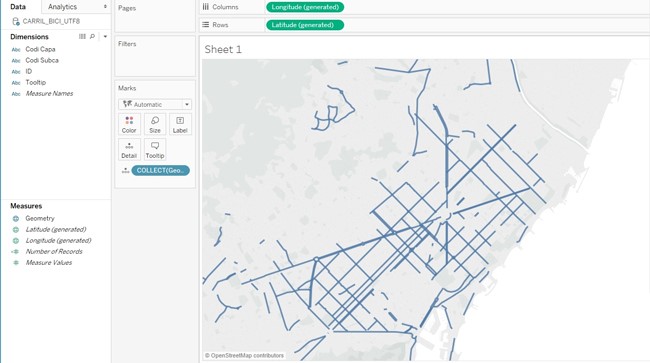Select the Number of Records measure
Viewport: 650px width, 363px height.
point(54,252)
